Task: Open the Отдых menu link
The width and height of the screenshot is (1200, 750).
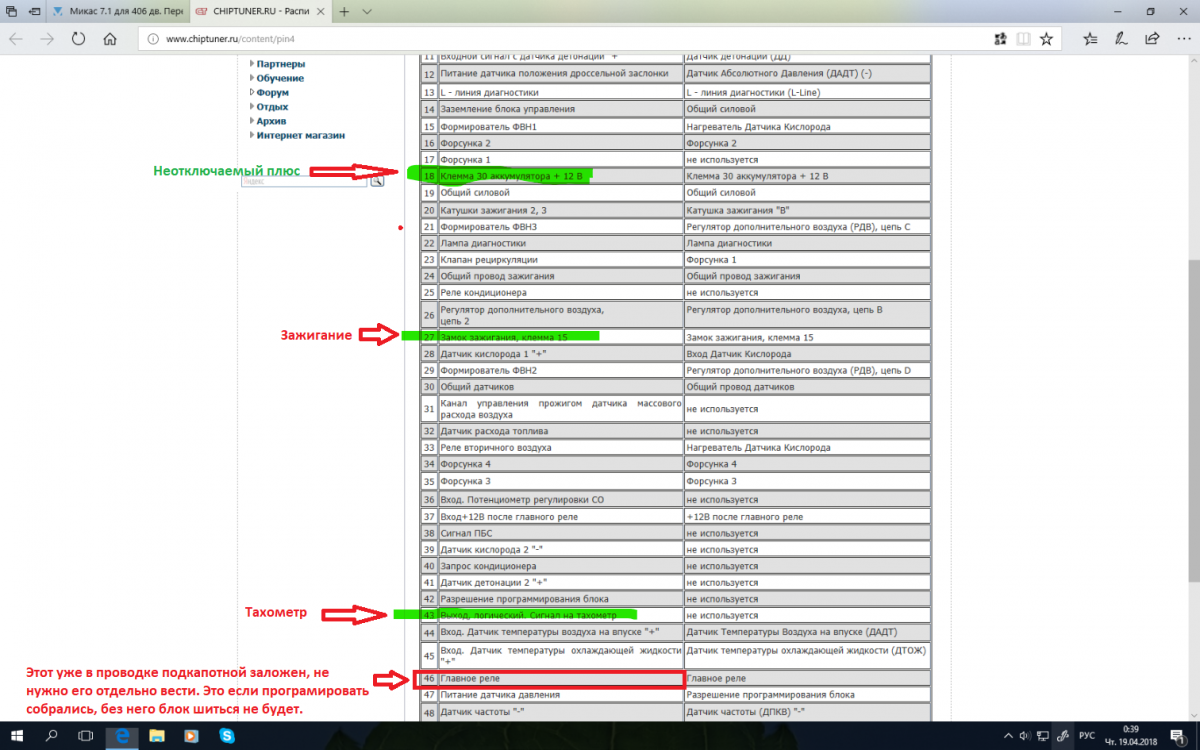Action: 272,106
